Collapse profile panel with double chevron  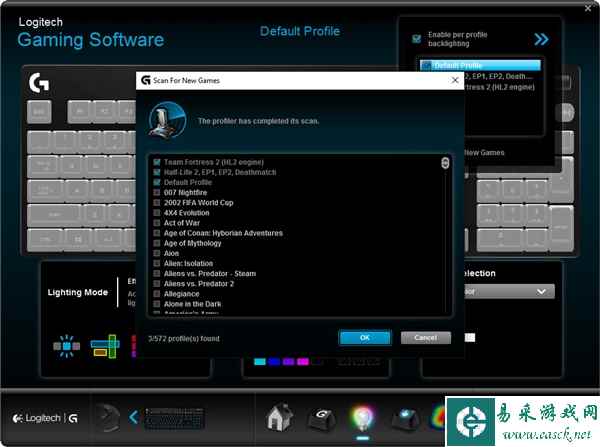[541, 39]
